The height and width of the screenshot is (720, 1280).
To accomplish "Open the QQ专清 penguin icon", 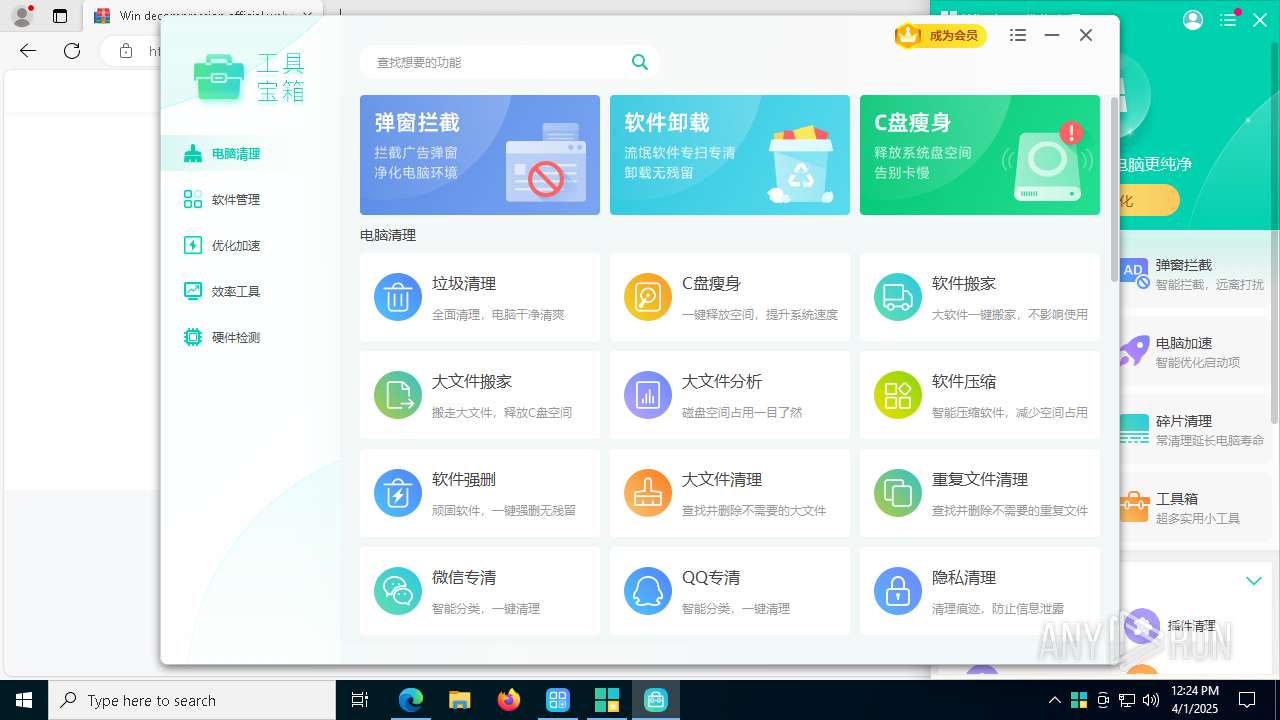I will pyautogui.click(x=648, y=591).
